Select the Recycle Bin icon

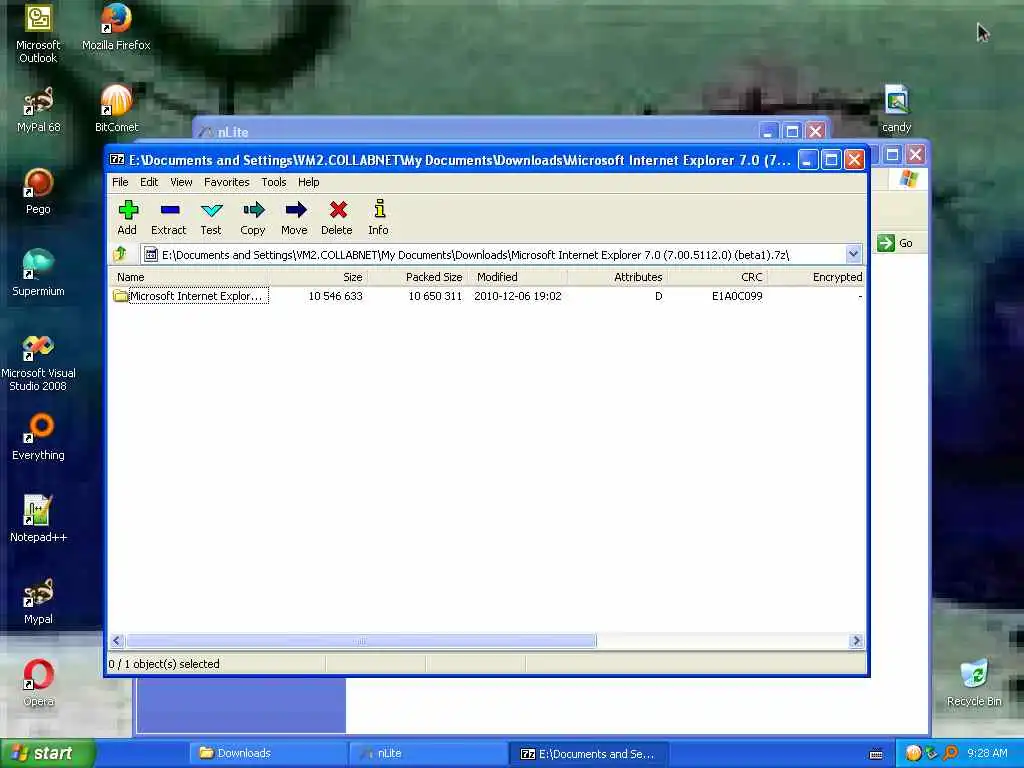click(x=974, y=683)
